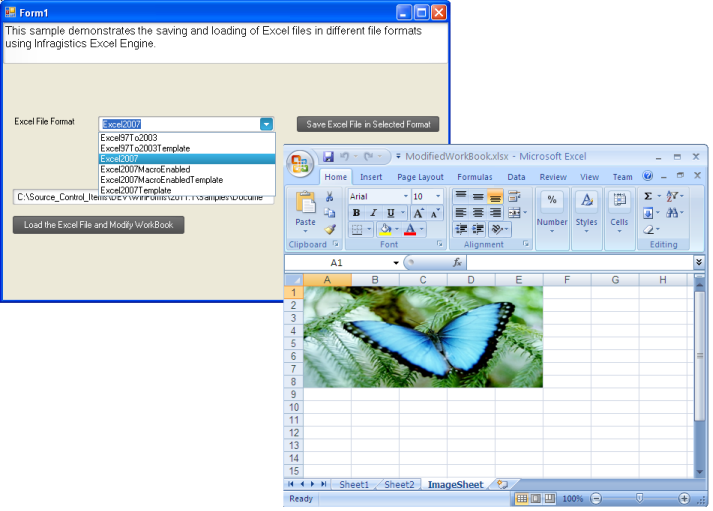Open the Name Box A1 dropdown arrow
Image resolution: width=713 pixels, height=511 pixels.
(x=396, y=263)
